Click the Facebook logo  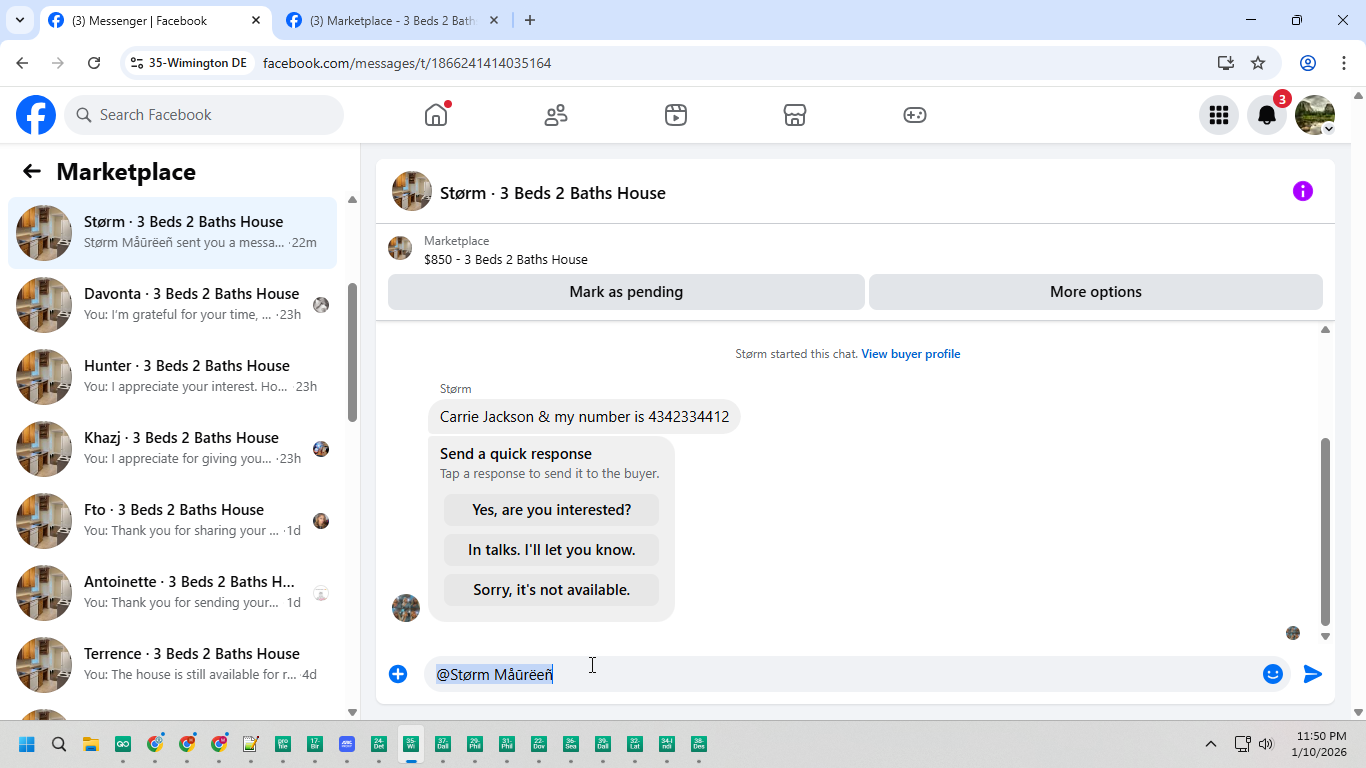click(36, 115)
